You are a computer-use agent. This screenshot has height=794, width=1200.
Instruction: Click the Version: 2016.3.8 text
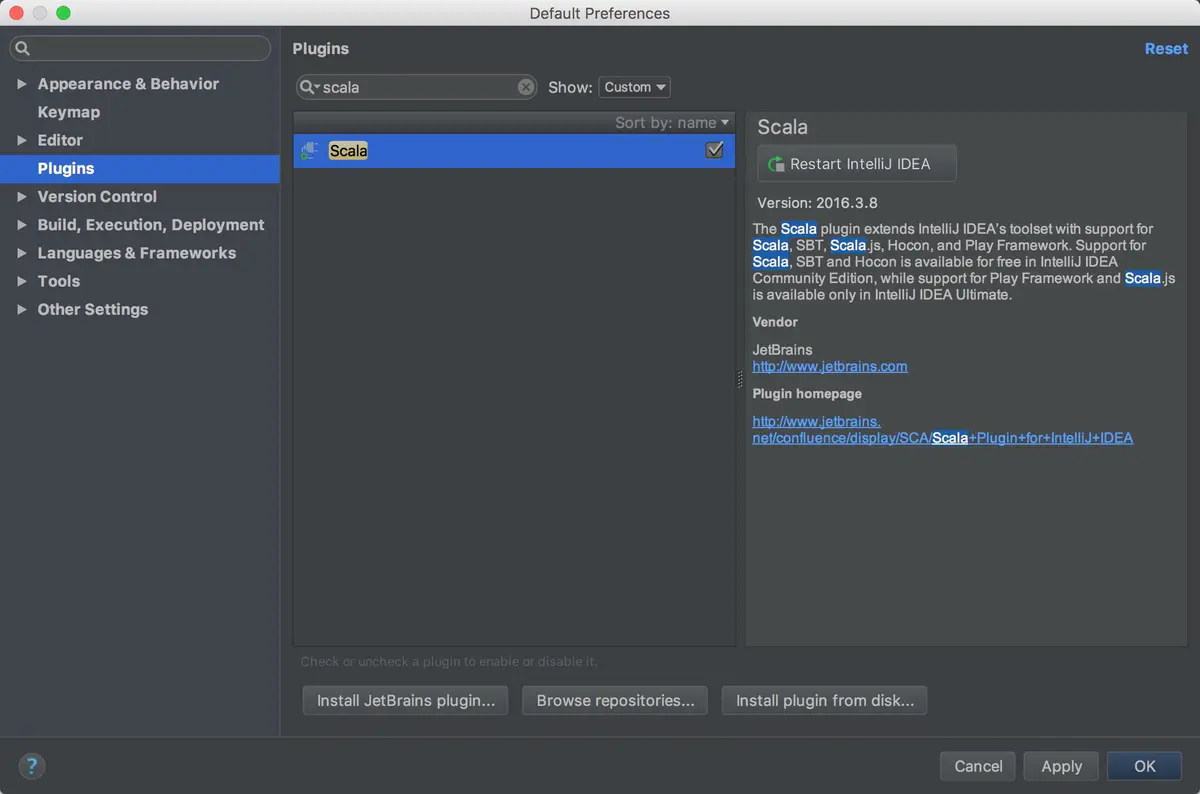[x=817, y=203]
